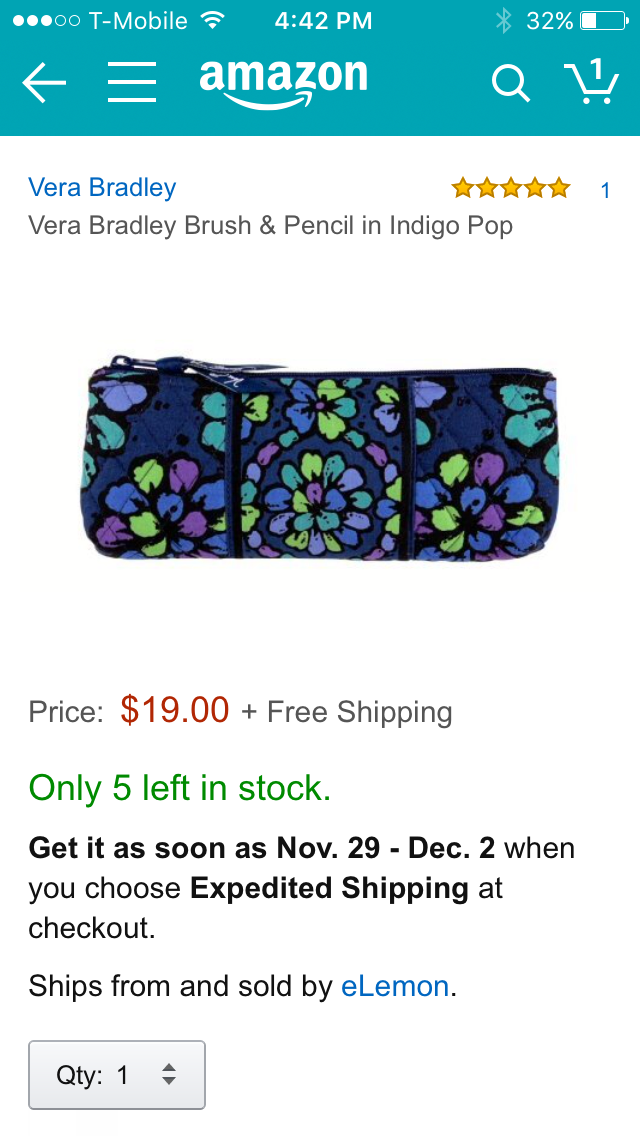Tap the Wi-Fi status icon
Image resolution: width=640 pixels, height=1136 pixels.
click(212, 20)
